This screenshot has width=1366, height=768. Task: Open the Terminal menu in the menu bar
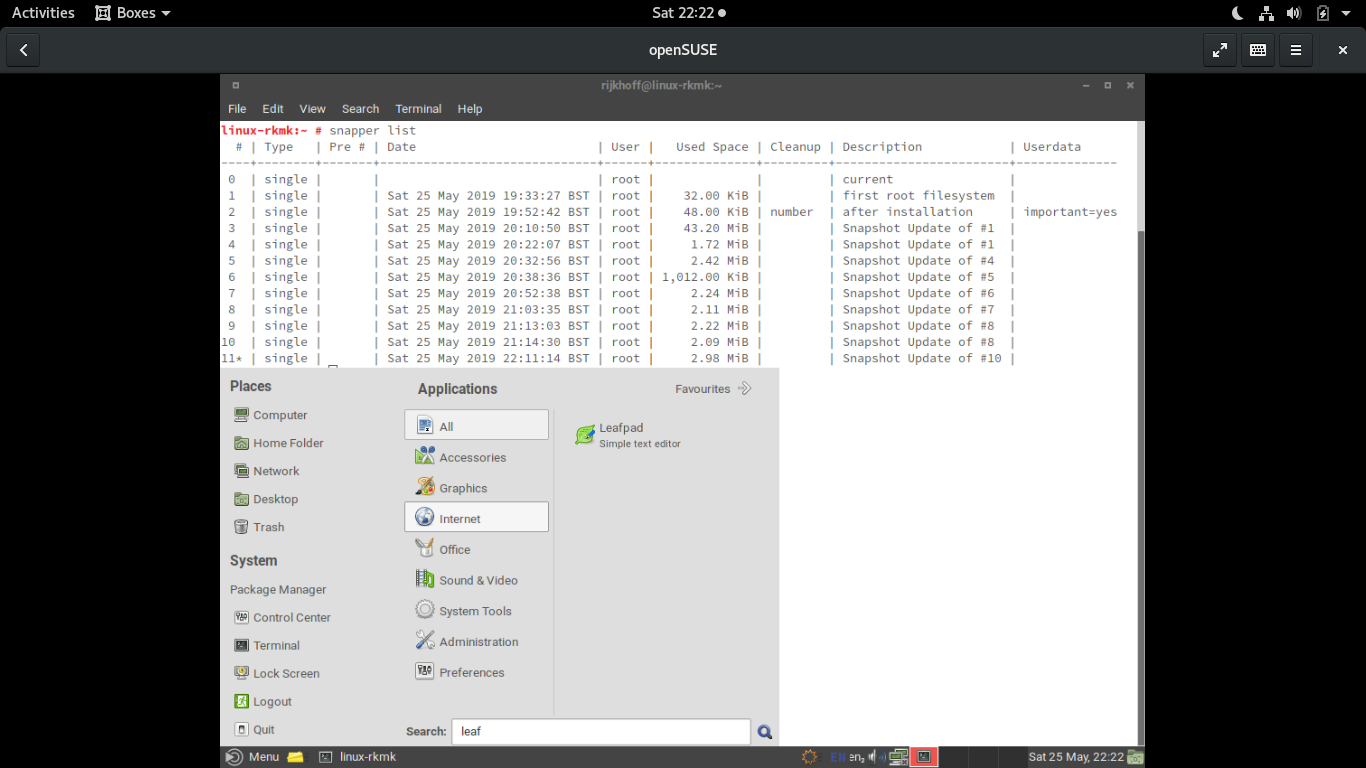coord(418,109)
